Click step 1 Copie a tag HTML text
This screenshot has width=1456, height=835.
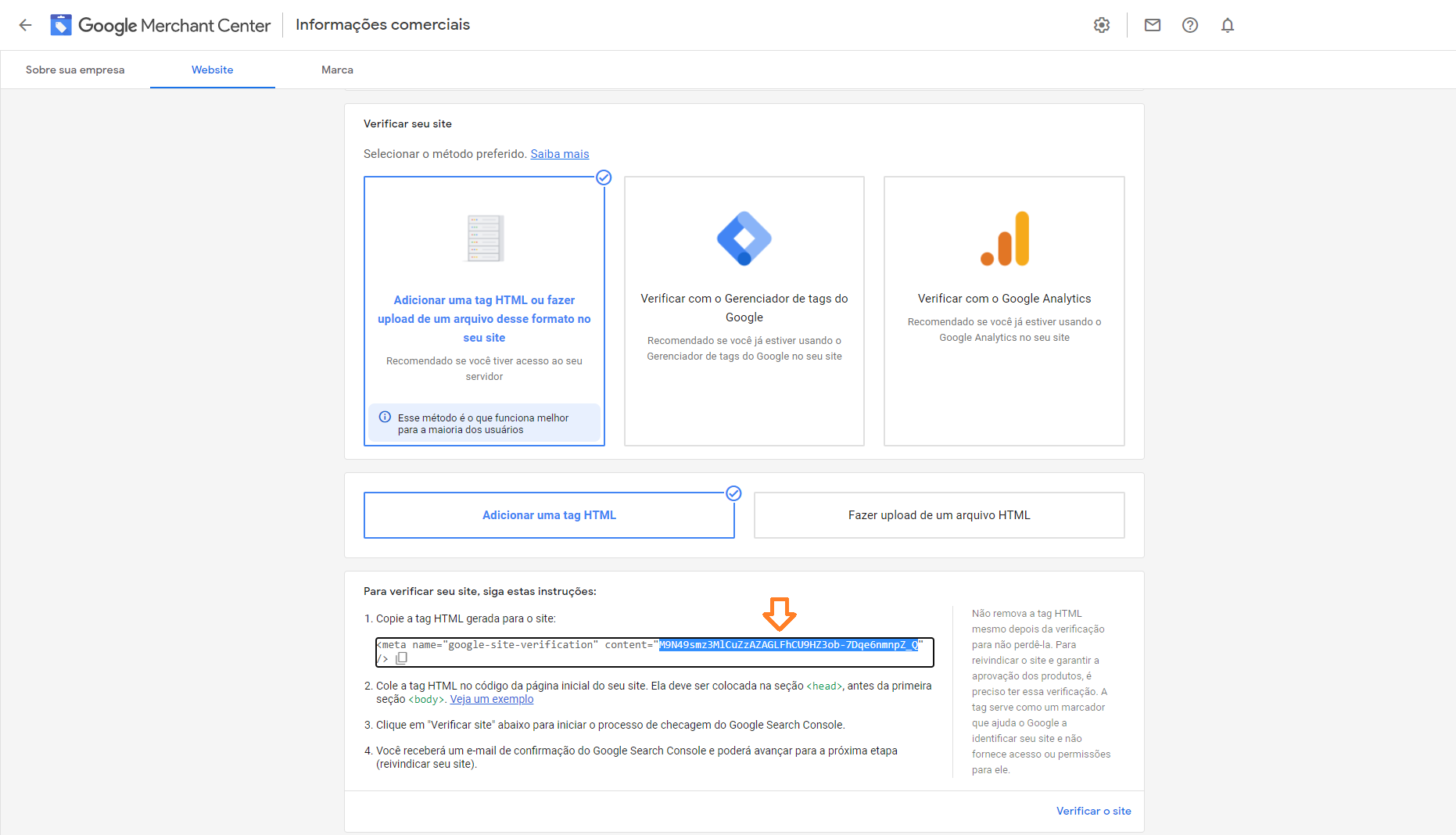[x=466, y=618]
